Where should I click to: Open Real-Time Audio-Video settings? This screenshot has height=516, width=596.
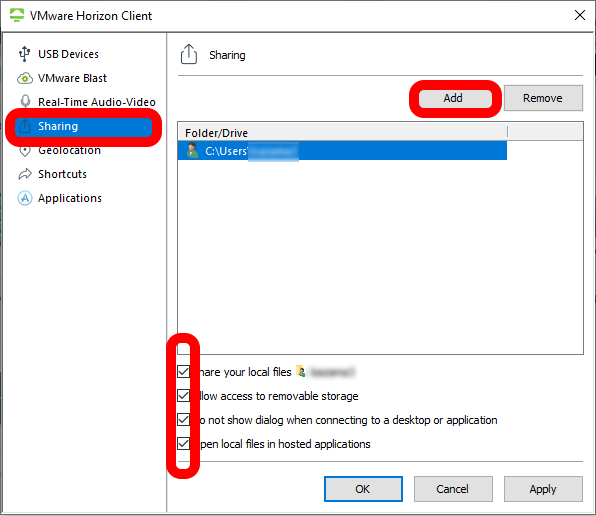97,102
